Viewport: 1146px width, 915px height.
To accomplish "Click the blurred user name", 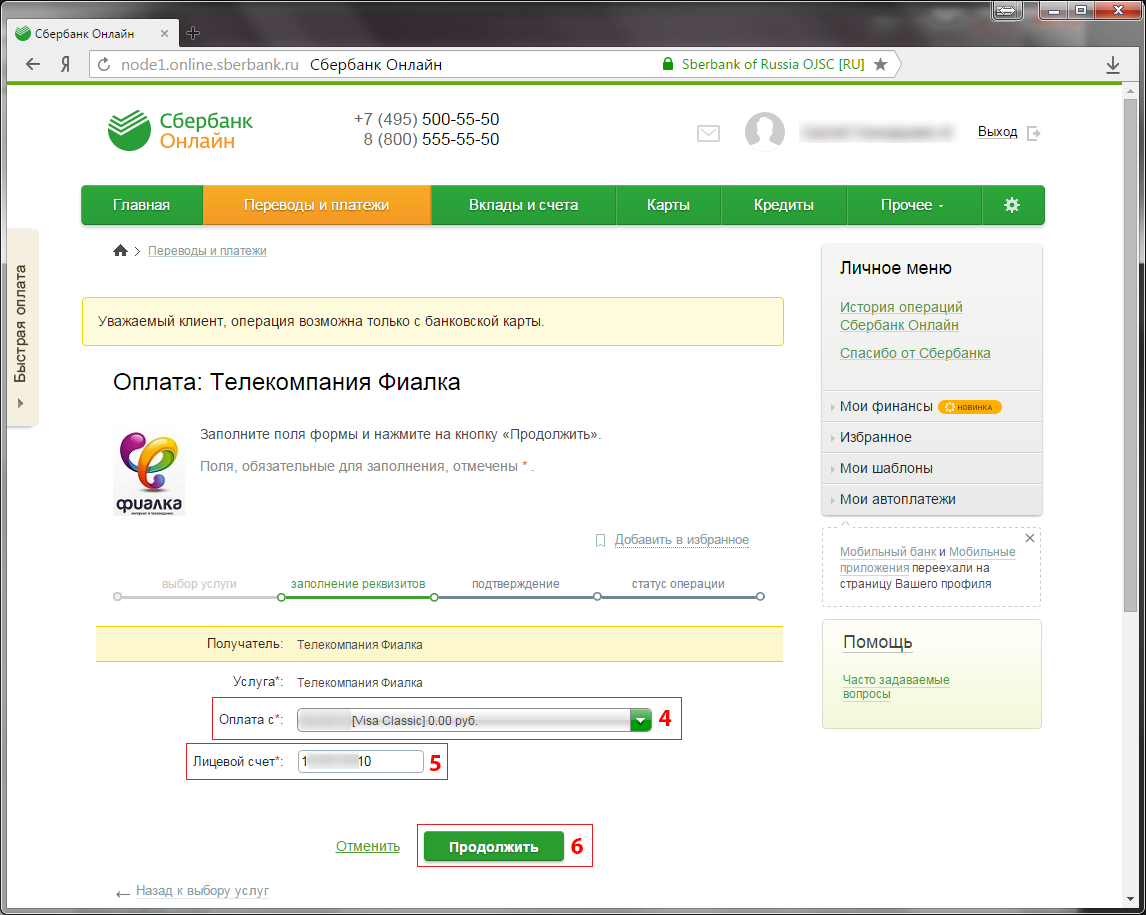I will point(877,132).
